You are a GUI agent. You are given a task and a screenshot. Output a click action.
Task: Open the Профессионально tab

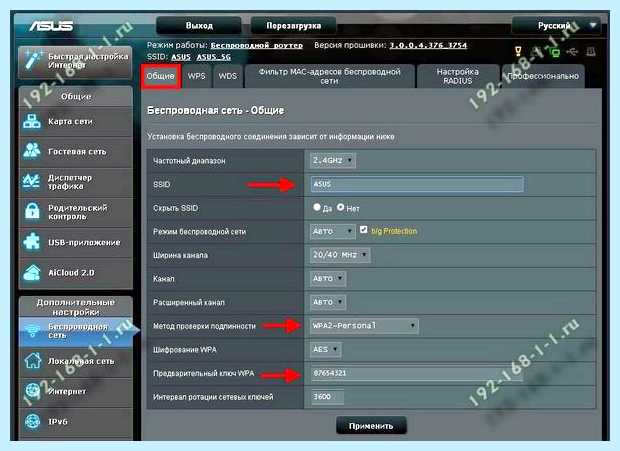pos(543,76)
